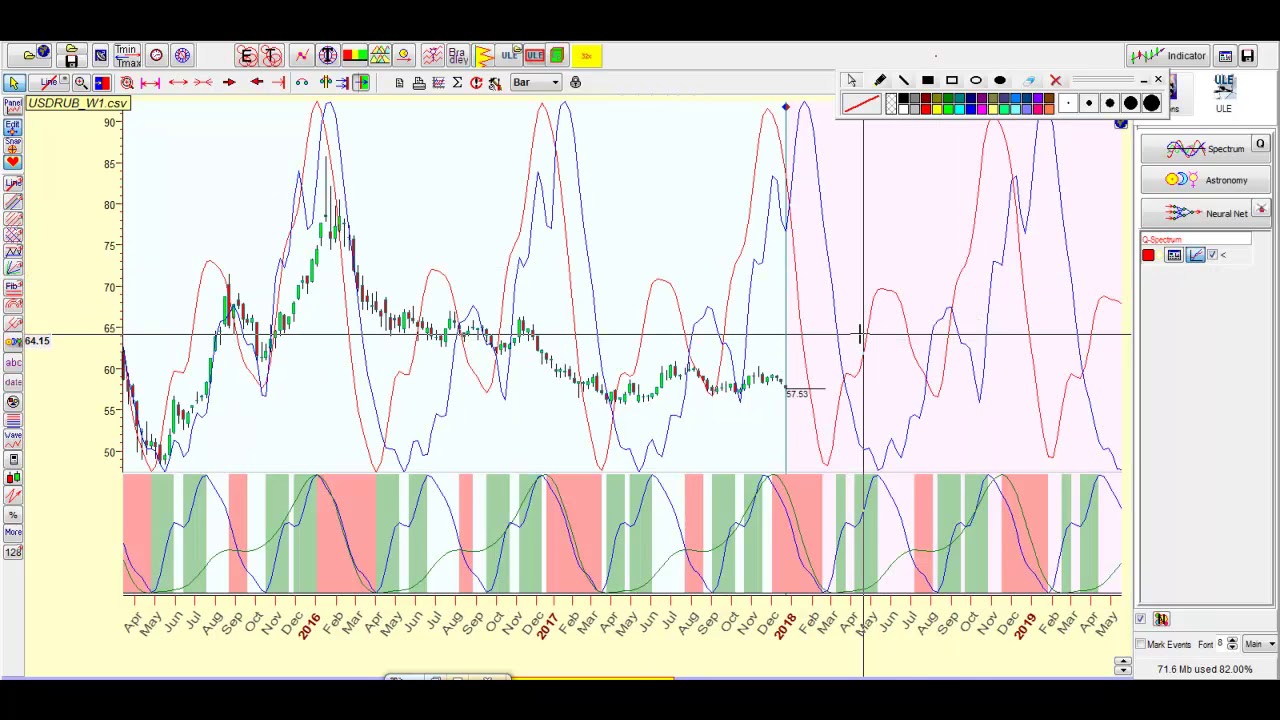Screen dimensions: 1280x720
Task: Click the magnifier zoom tool
Action: 81,83
